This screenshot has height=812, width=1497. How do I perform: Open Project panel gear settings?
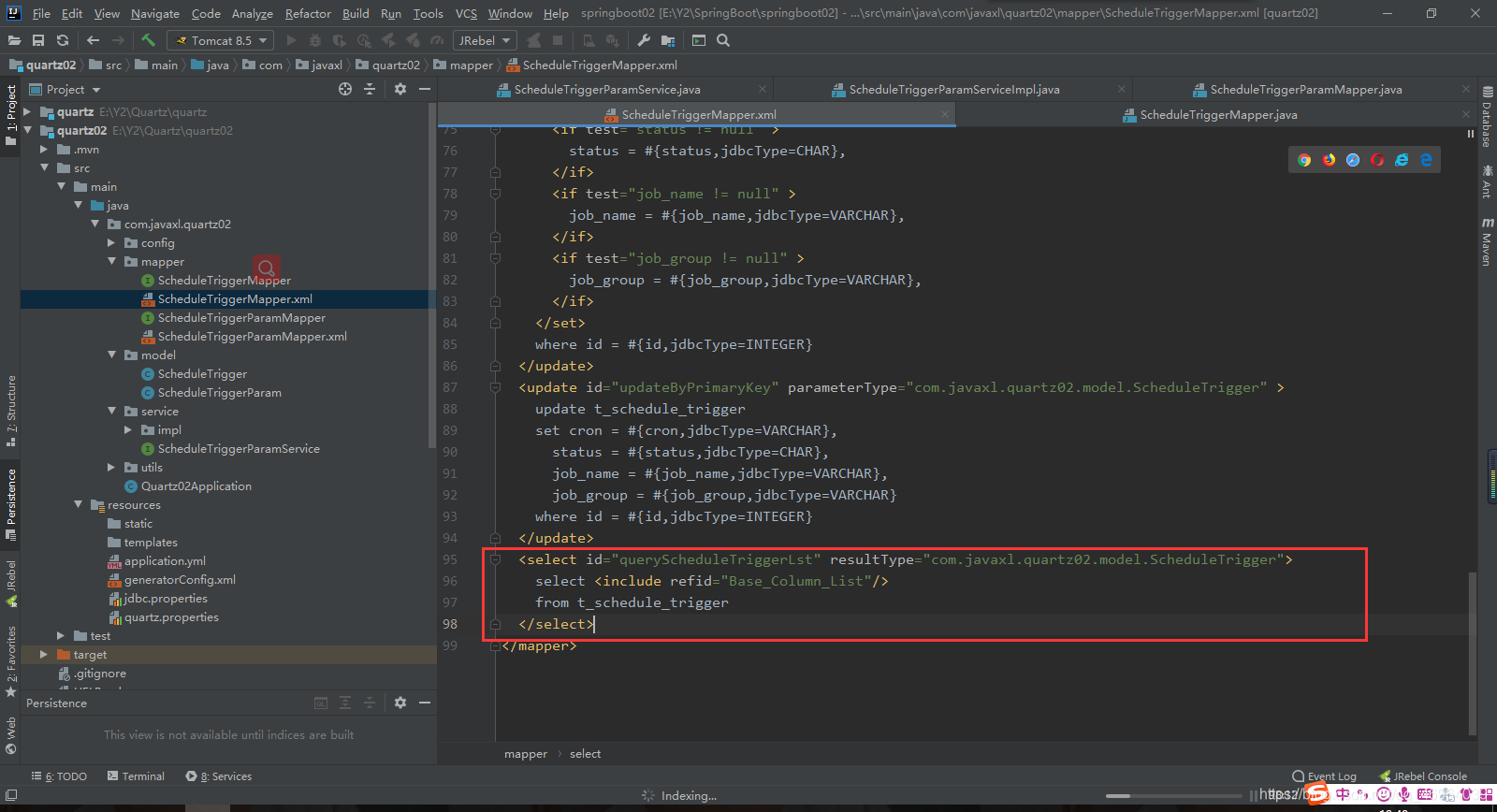(400, 89)
